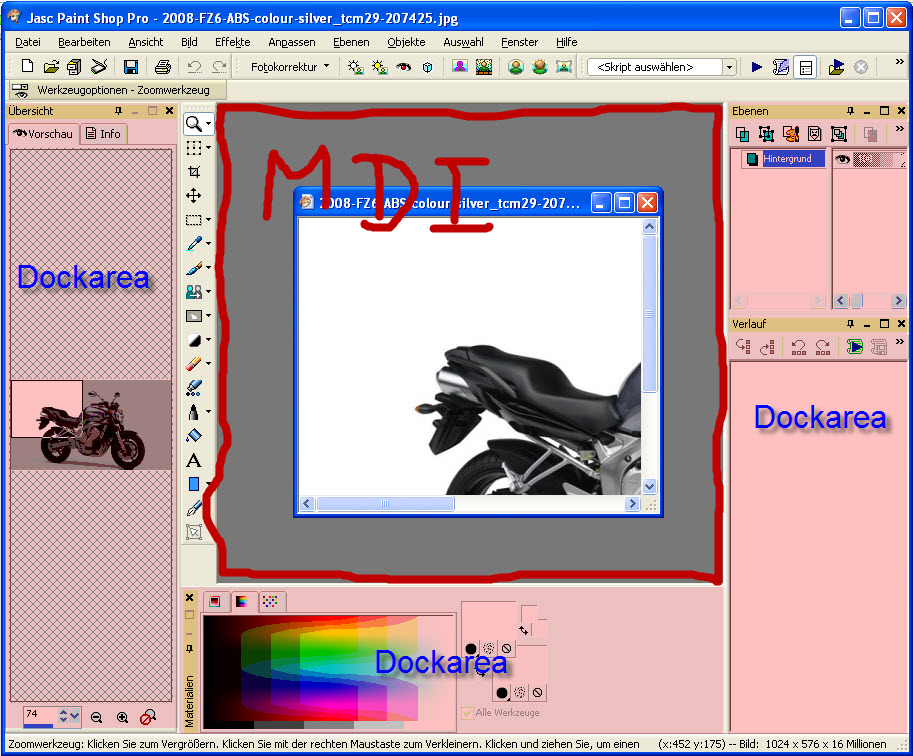Toggle auto-hide pin on Übersicht panel

pos(119,111)
